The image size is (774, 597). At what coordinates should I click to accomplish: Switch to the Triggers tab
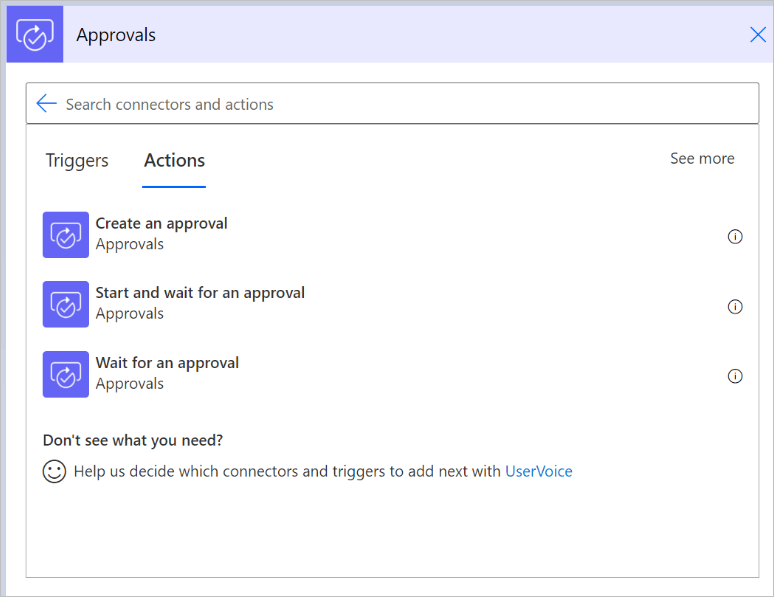click(x=77, y=161)
